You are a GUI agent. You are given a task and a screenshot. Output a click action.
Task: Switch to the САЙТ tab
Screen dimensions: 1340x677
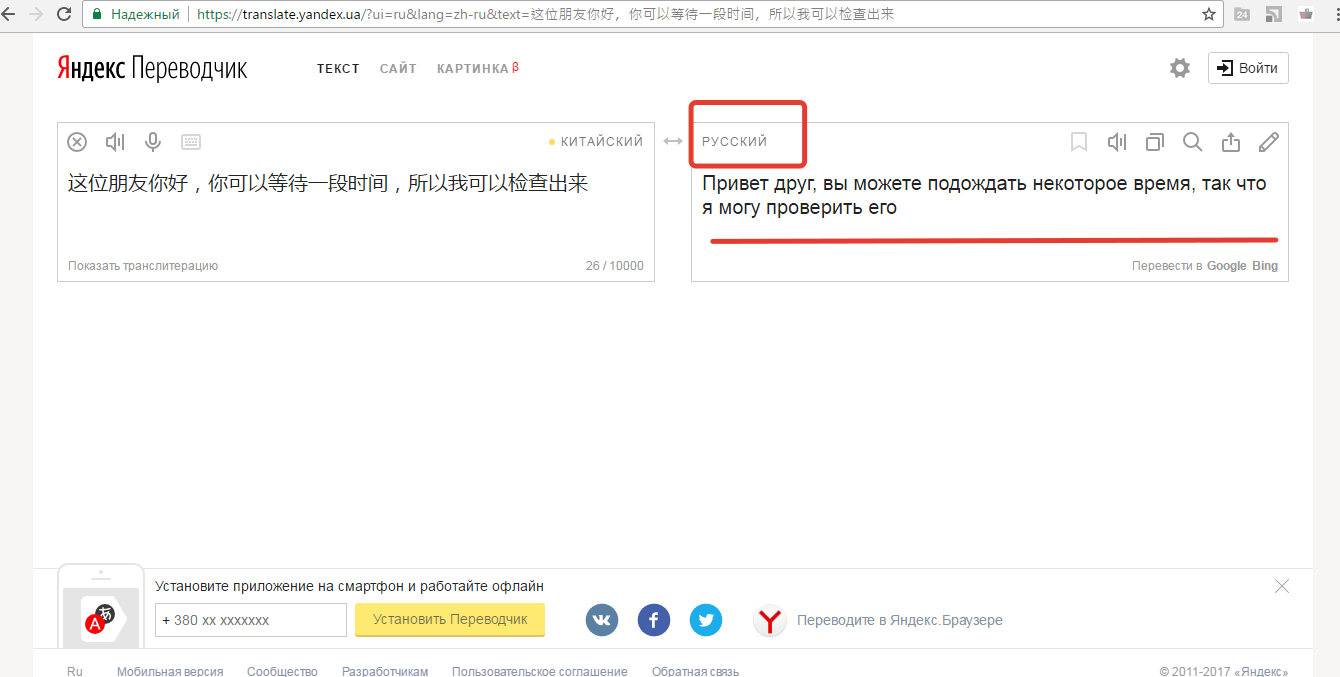398,68
